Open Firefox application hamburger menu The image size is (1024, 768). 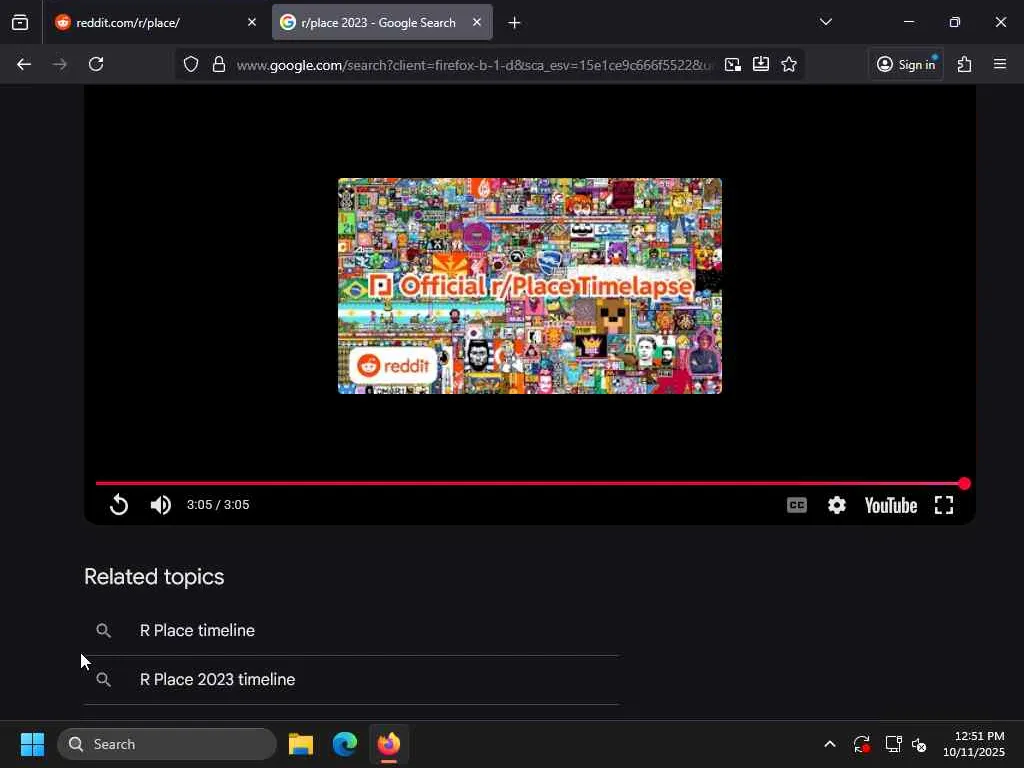tap(1000, 64)
